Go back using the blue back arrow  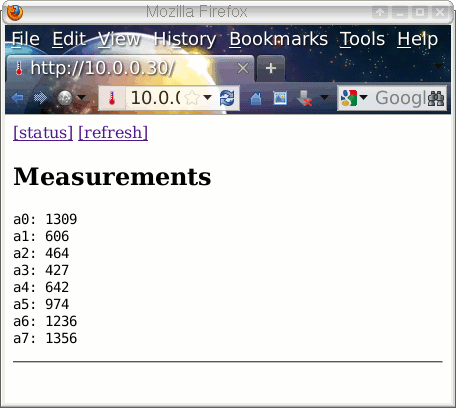pyautogui.click(x=17, y=98)
